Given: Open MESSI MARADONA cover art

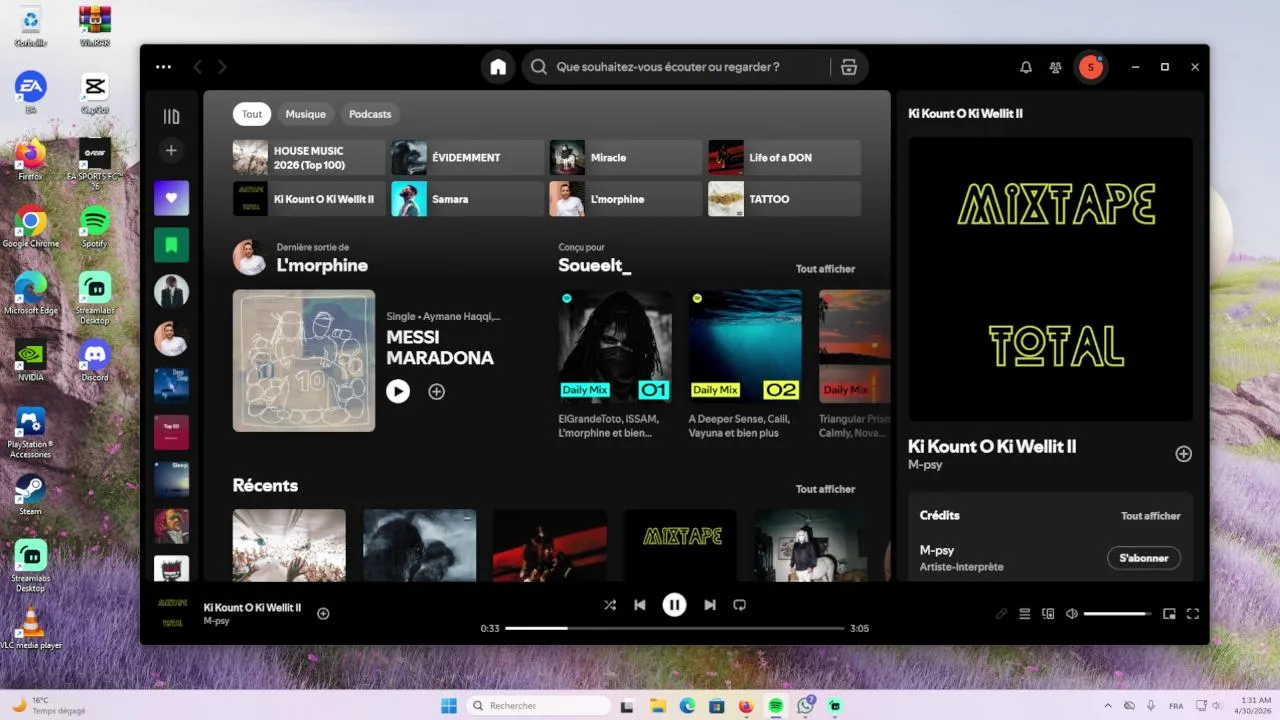Looking at the screenshot, I should pos(304,361).
